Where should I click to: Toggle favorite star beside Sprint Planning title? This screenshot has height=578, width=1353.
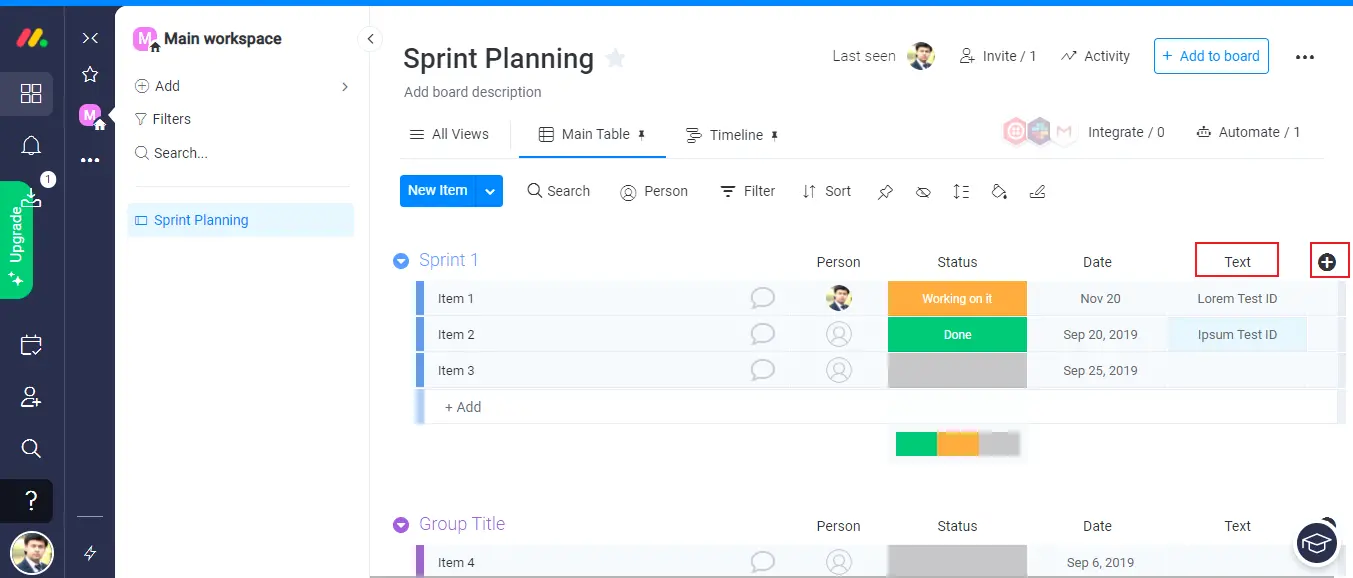click(616, 59)
